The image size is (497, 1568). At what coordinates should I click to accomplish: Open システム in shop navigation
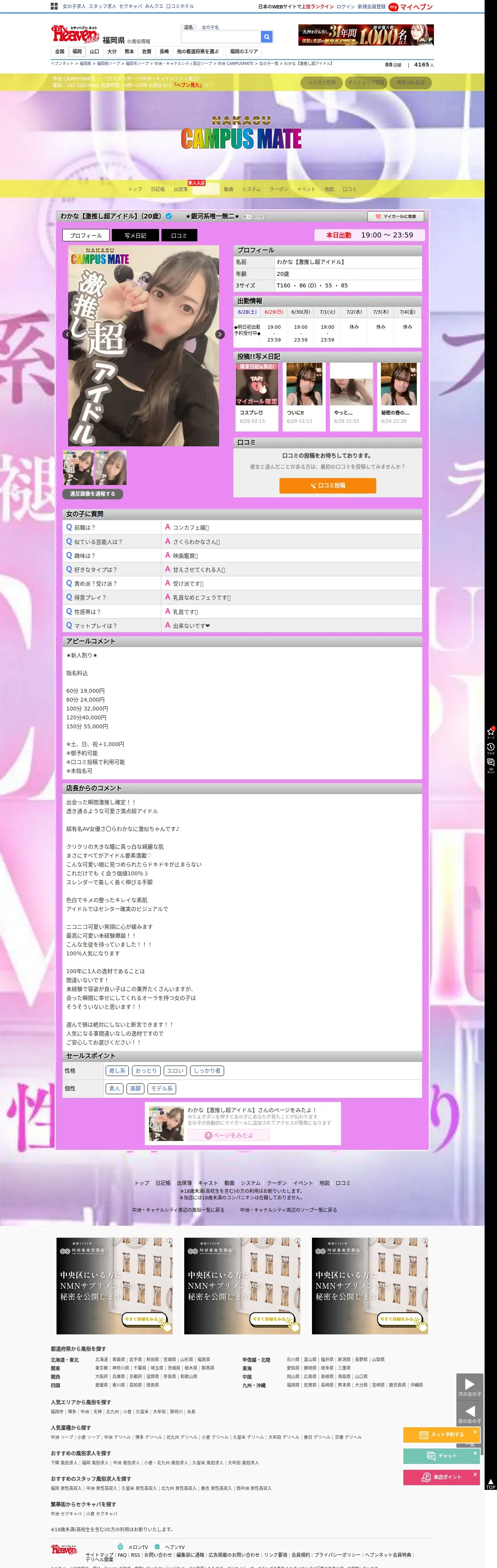(x=251, y=189)
